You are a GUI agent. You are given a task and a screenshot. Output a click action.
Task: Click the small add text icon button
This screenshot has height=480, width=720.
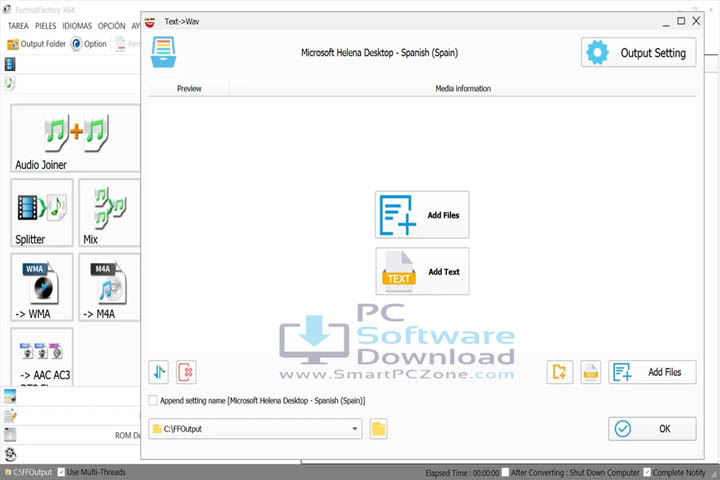point(591,372)
